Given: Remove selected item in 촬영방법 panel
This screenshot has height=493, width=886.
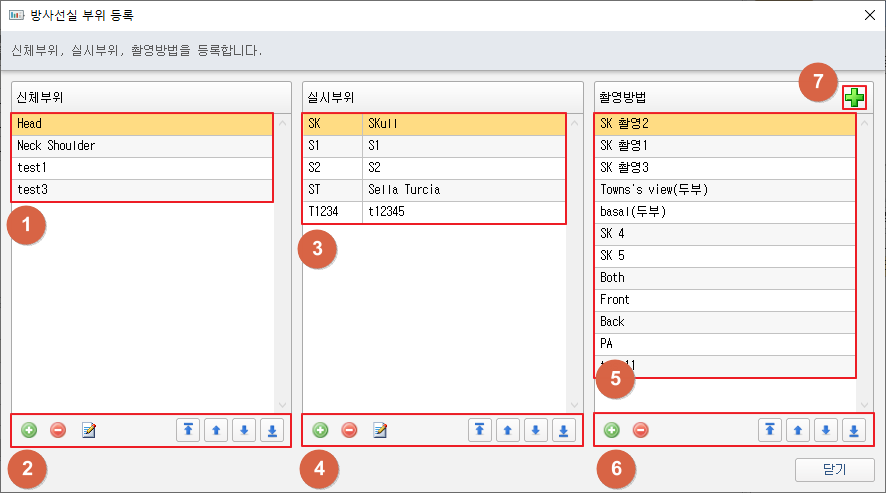Looking at the screenshot, I should 641,430.
